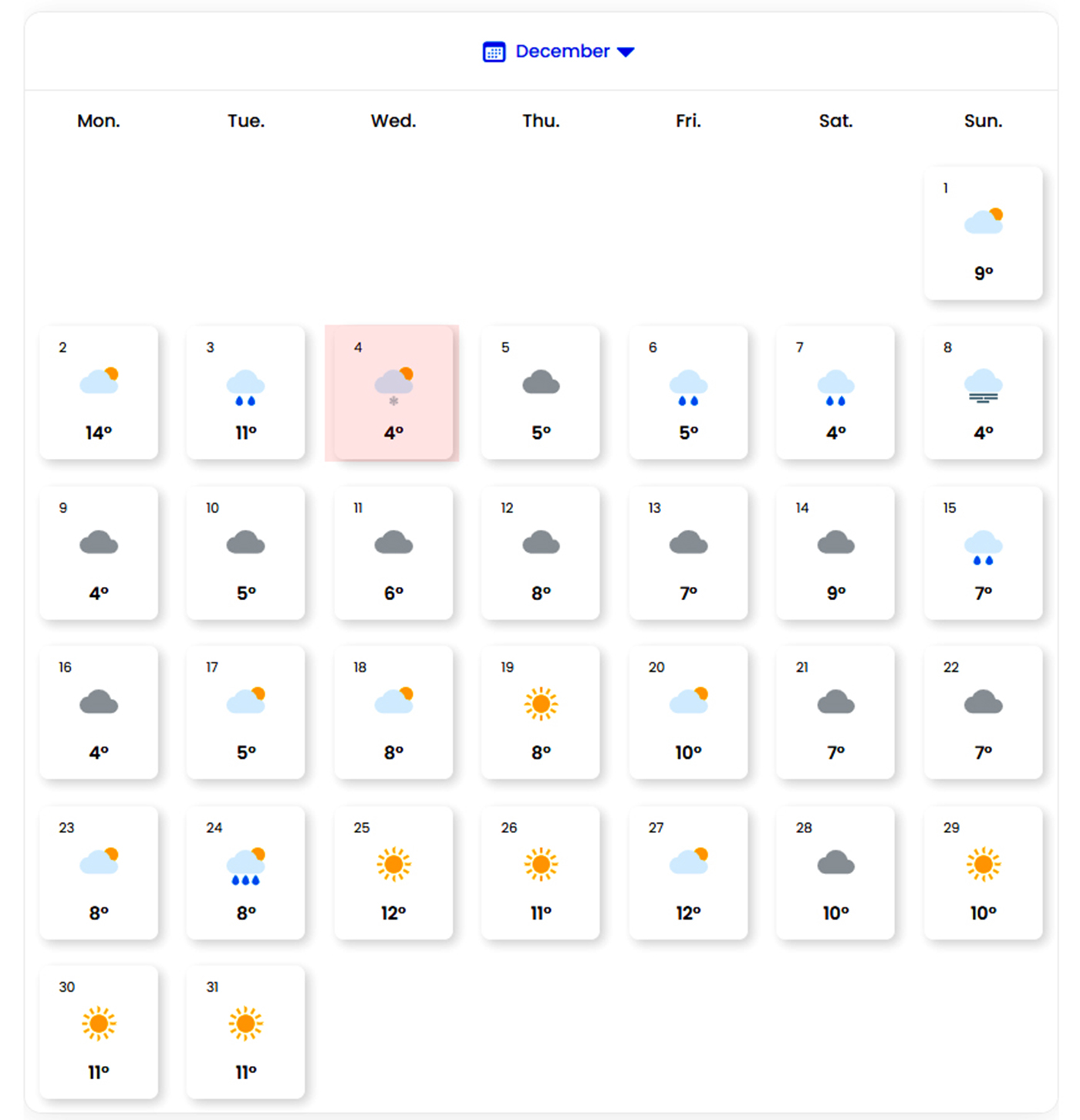1080x1120 pixels.
Task: Click the Sun. column header
Action: pos(983,121)
